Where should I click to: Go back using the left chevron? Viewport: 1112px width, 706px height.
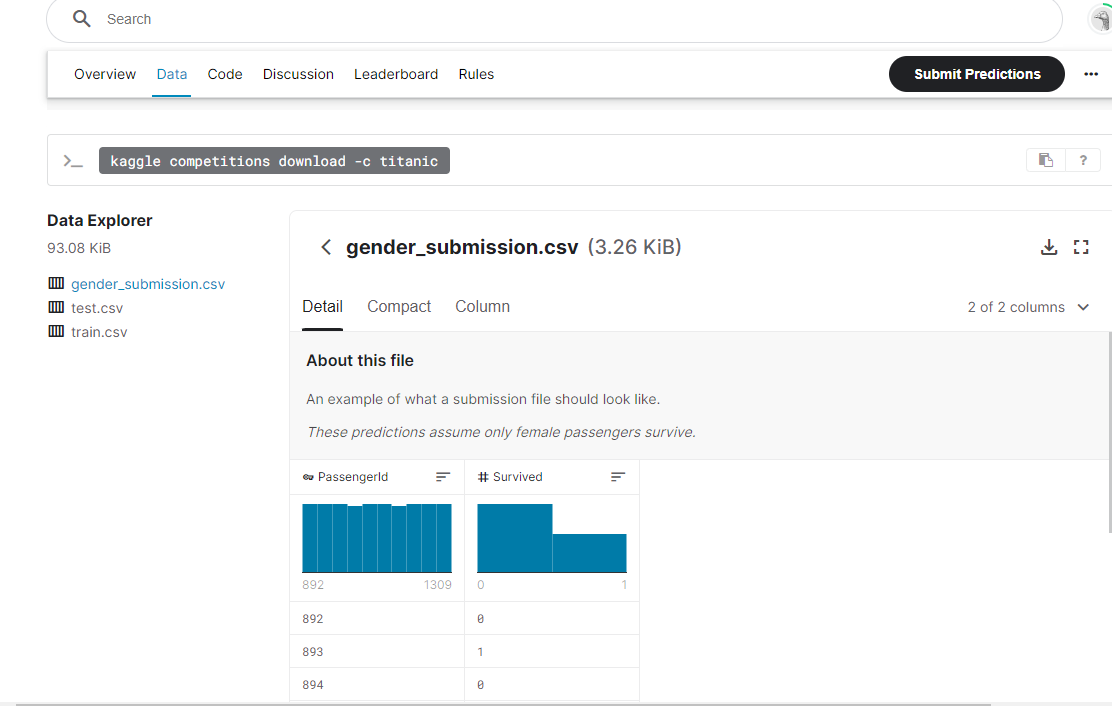[326, 247]
